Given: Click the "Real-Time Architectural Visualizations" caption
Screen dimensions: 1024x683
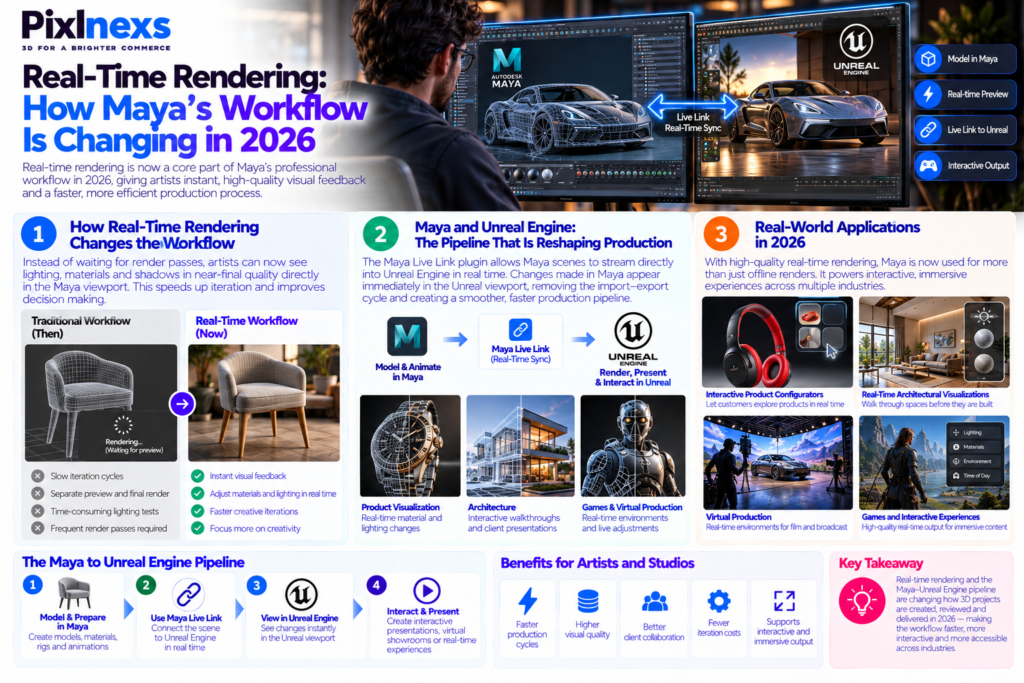Looking at the screenshot, I should point(925,394).
